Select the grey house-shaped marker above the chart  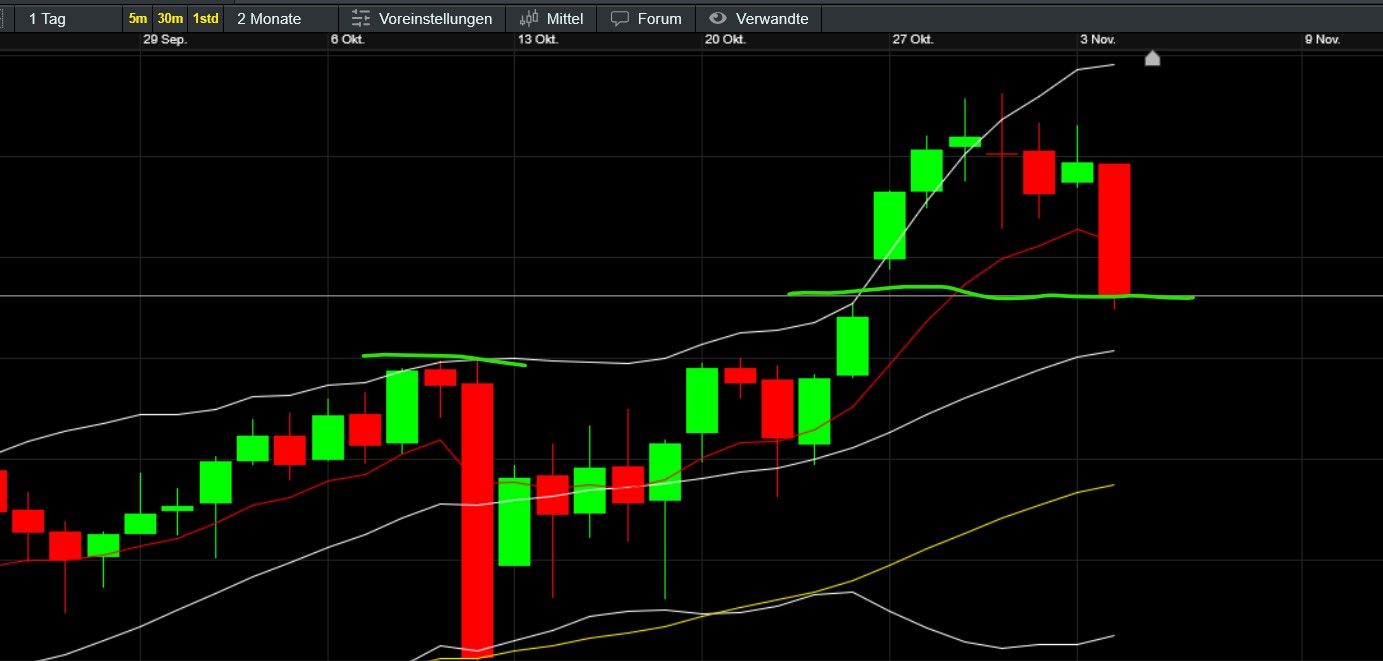coord(1152,59)
